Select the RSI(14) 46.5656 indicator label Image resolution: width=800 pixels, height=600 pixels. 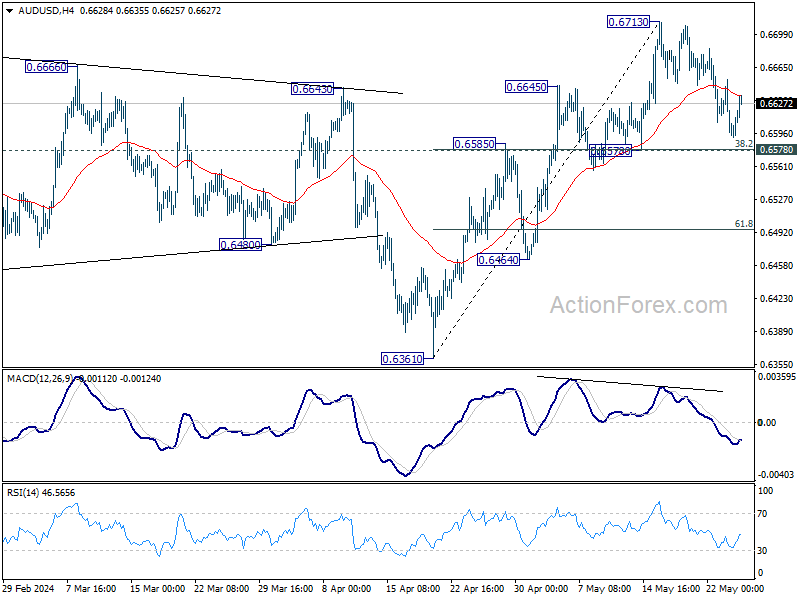[x=41, y=493]
